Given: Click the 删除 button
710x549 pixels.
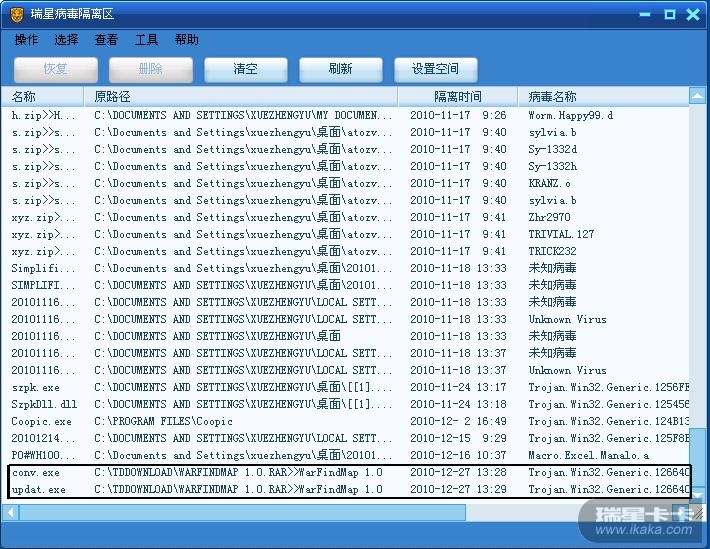Looking at the screenshot, I should click(x=151, y=69).
